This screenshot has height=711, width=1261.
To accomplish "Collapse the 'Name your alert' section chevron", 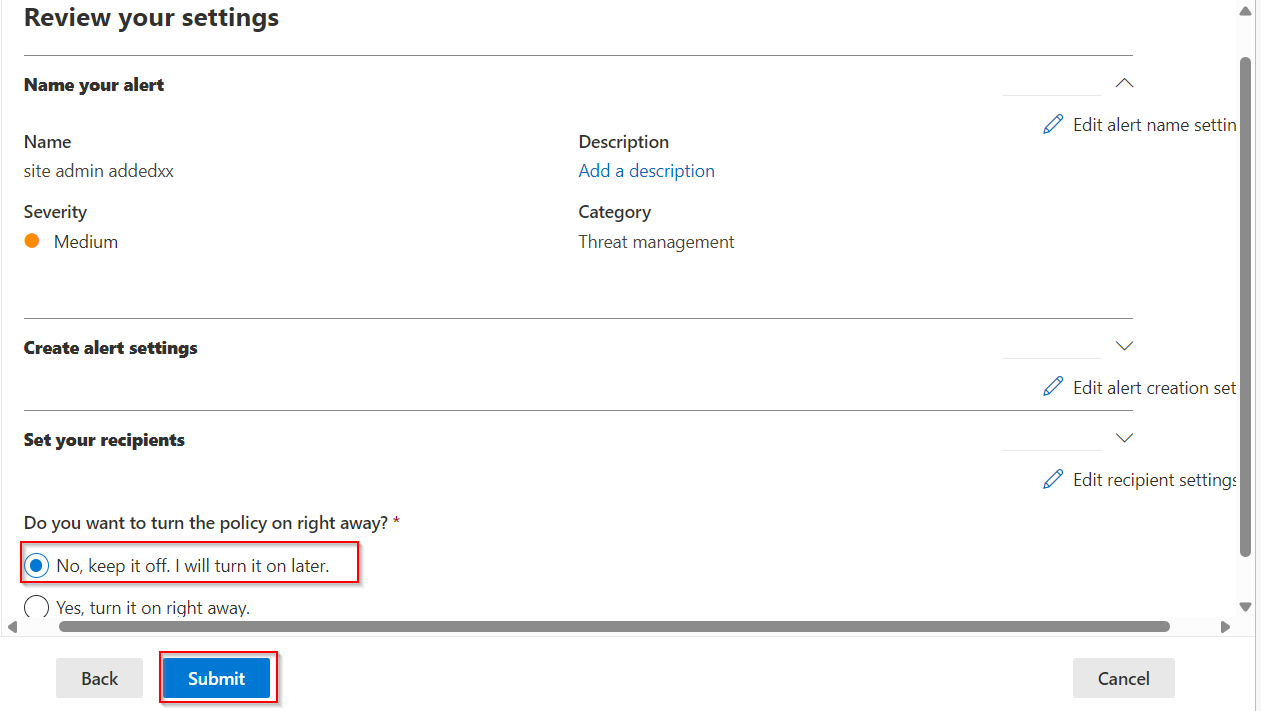I will 1124,83.
